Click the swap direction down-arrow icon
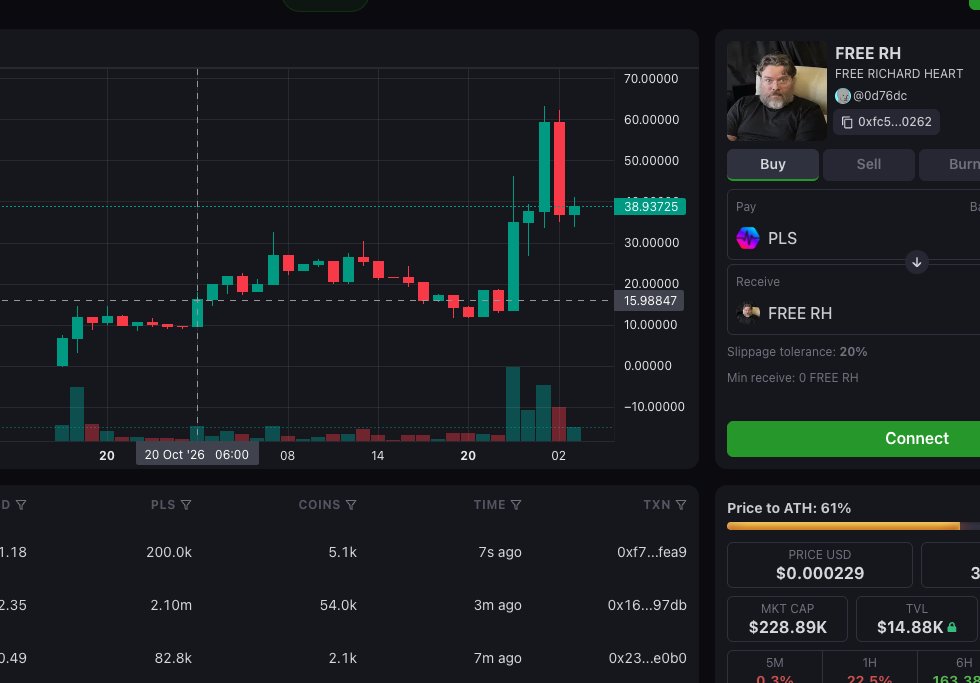The width and height of the screenshot is (980, 683). 917,262
